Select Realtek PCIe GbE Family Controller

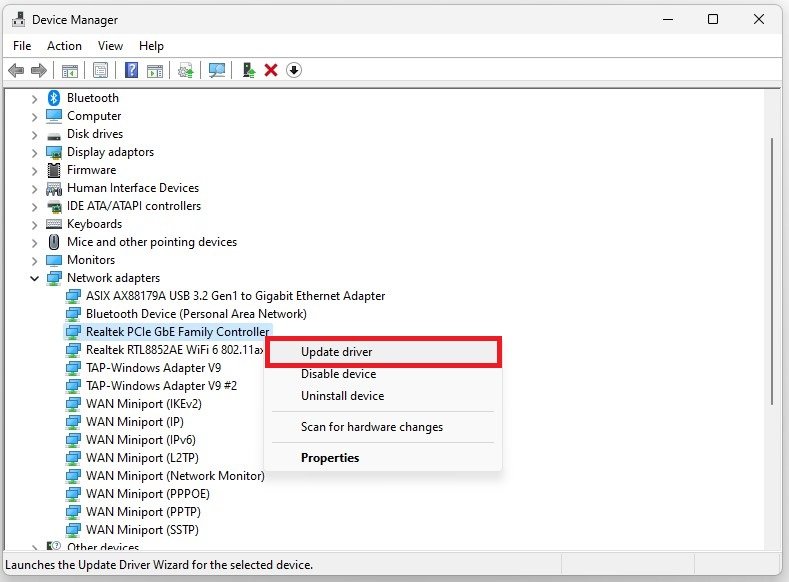point(178,332)
